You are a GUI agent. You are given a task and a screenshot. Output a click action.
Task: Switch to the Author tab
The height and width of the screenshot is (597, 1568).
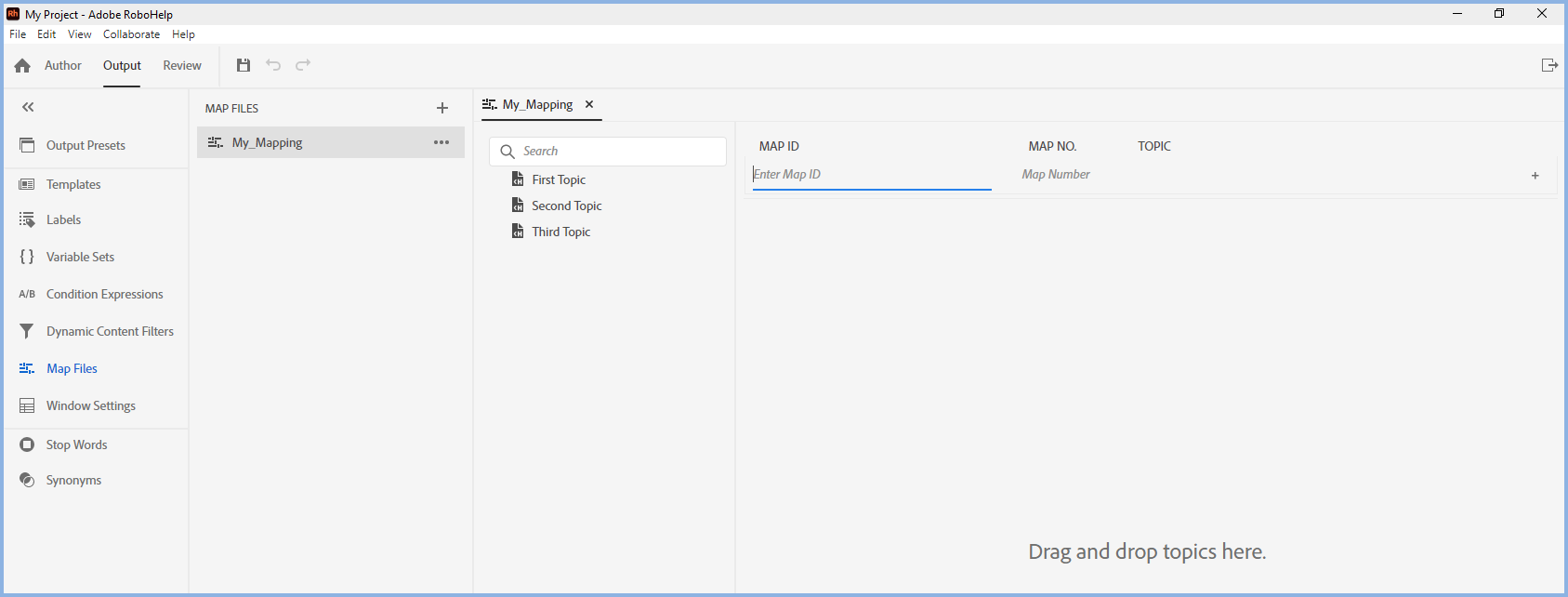pyautogui.click(x=63, y=65)
